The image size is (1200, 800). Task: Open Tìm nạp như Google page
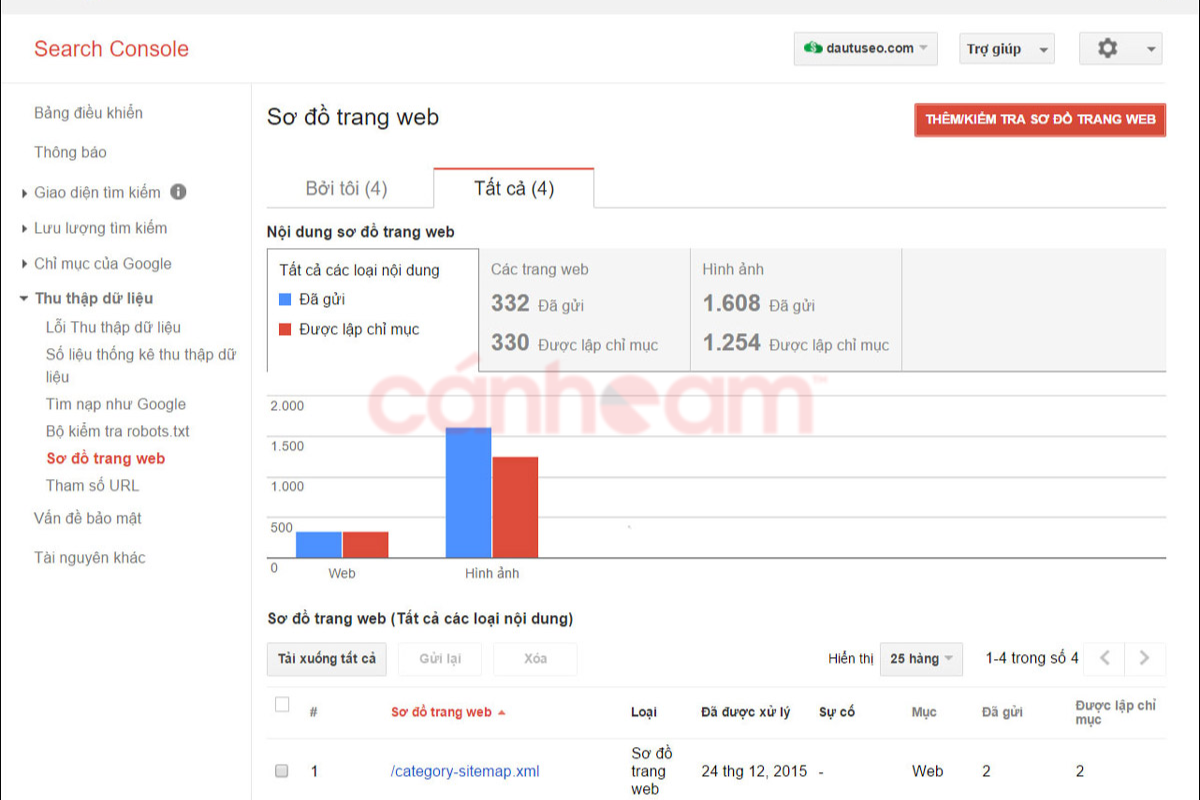116,404
